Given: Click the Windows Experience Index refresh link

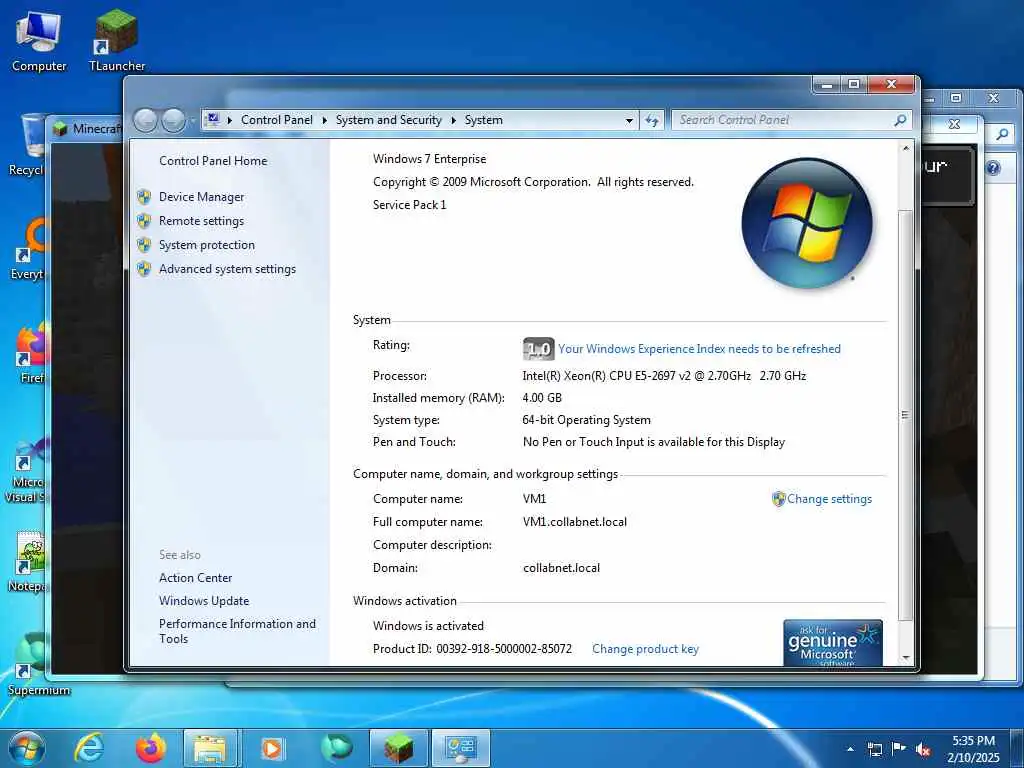Looking at the screenshot, I should click(699, 349).
